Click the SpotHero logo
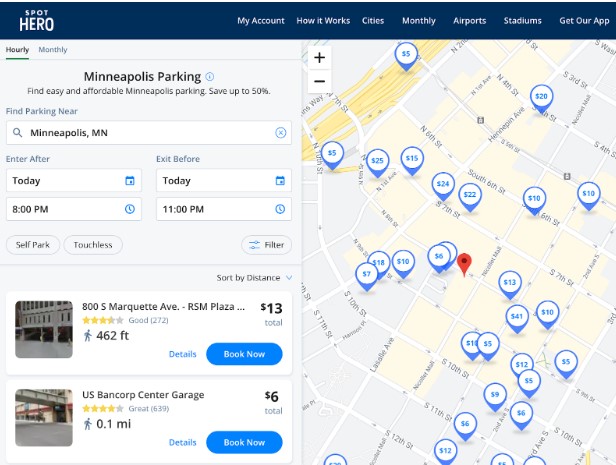 (37, 21)
